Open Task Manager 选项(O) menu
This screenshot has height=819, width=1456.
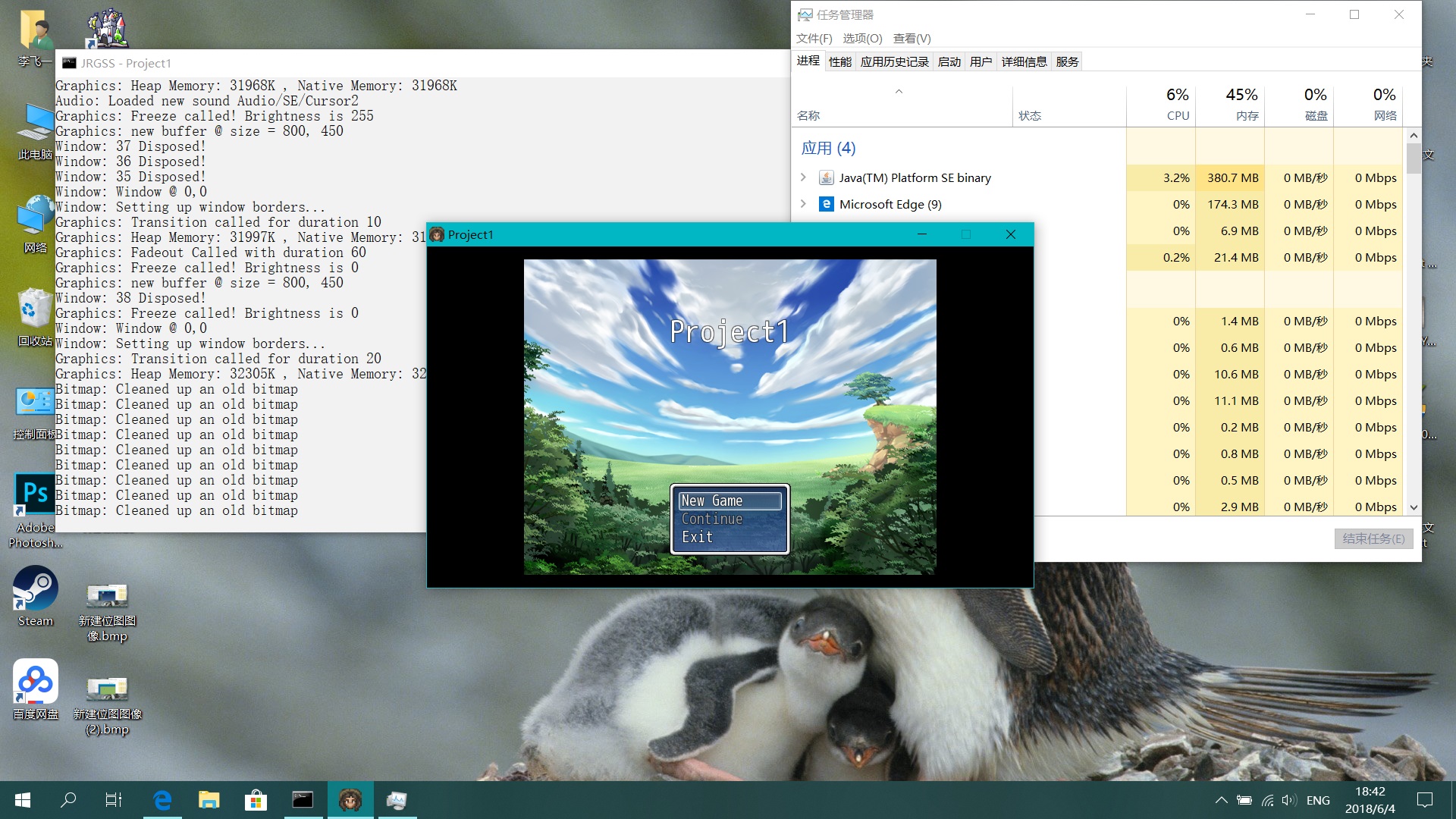862,38
